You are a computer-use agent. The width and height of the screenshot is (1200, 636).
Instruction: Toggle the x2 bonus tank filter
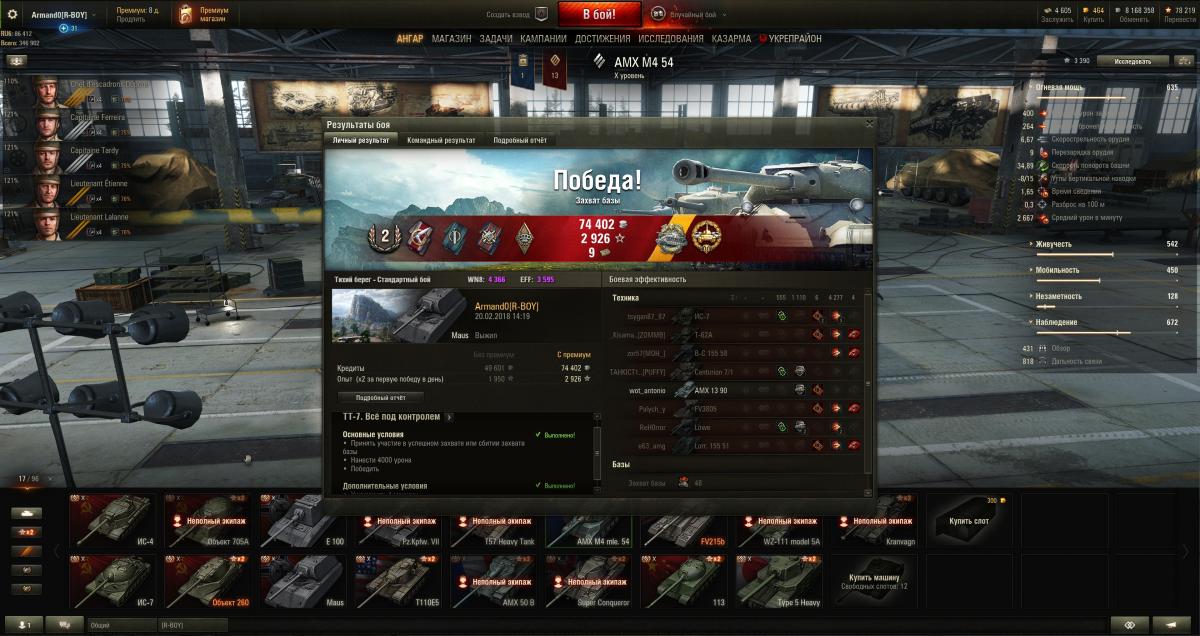(x=26, y=532)
